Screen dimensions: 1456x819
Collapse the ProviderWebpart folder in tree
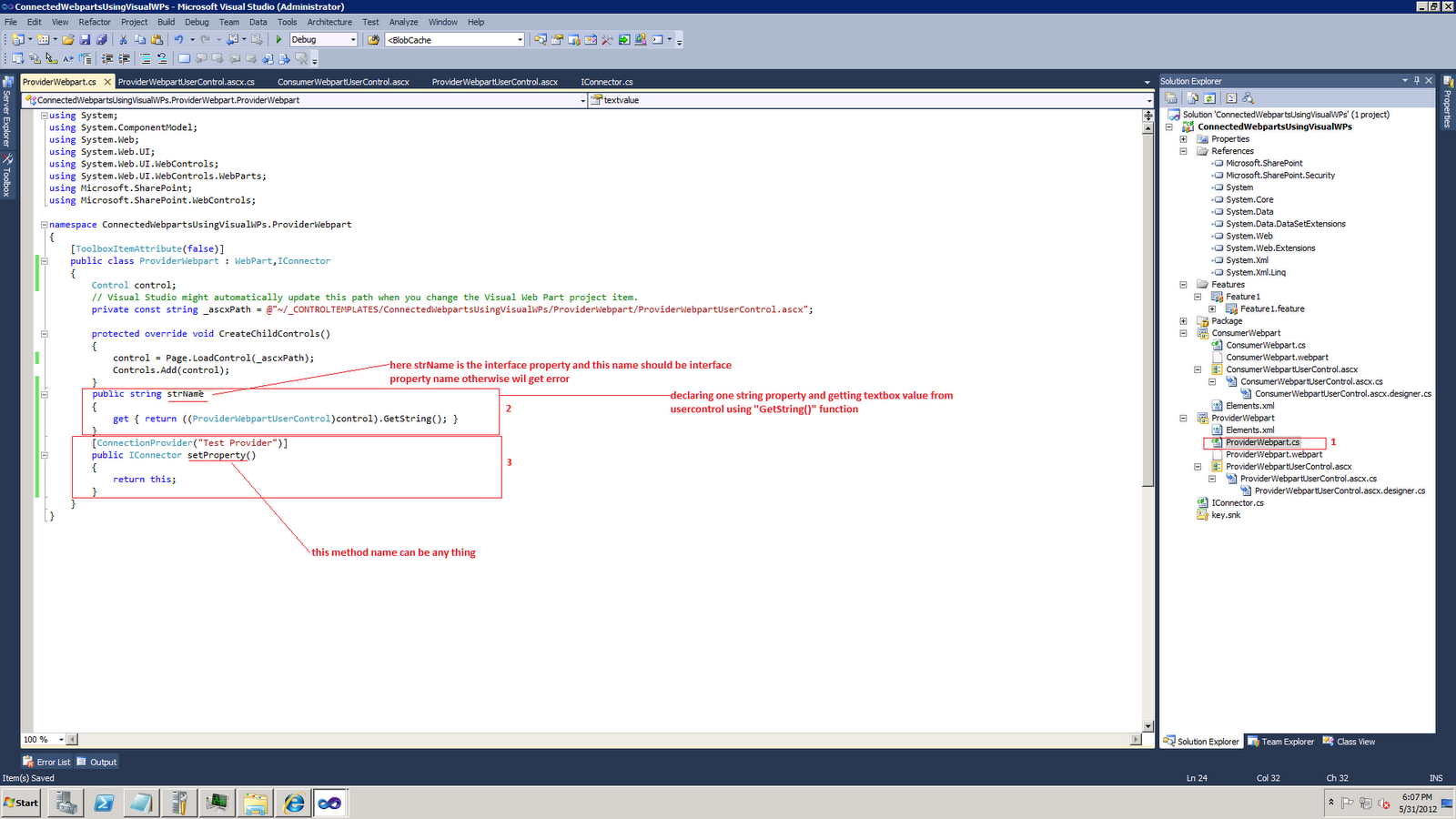[1183, 419]
